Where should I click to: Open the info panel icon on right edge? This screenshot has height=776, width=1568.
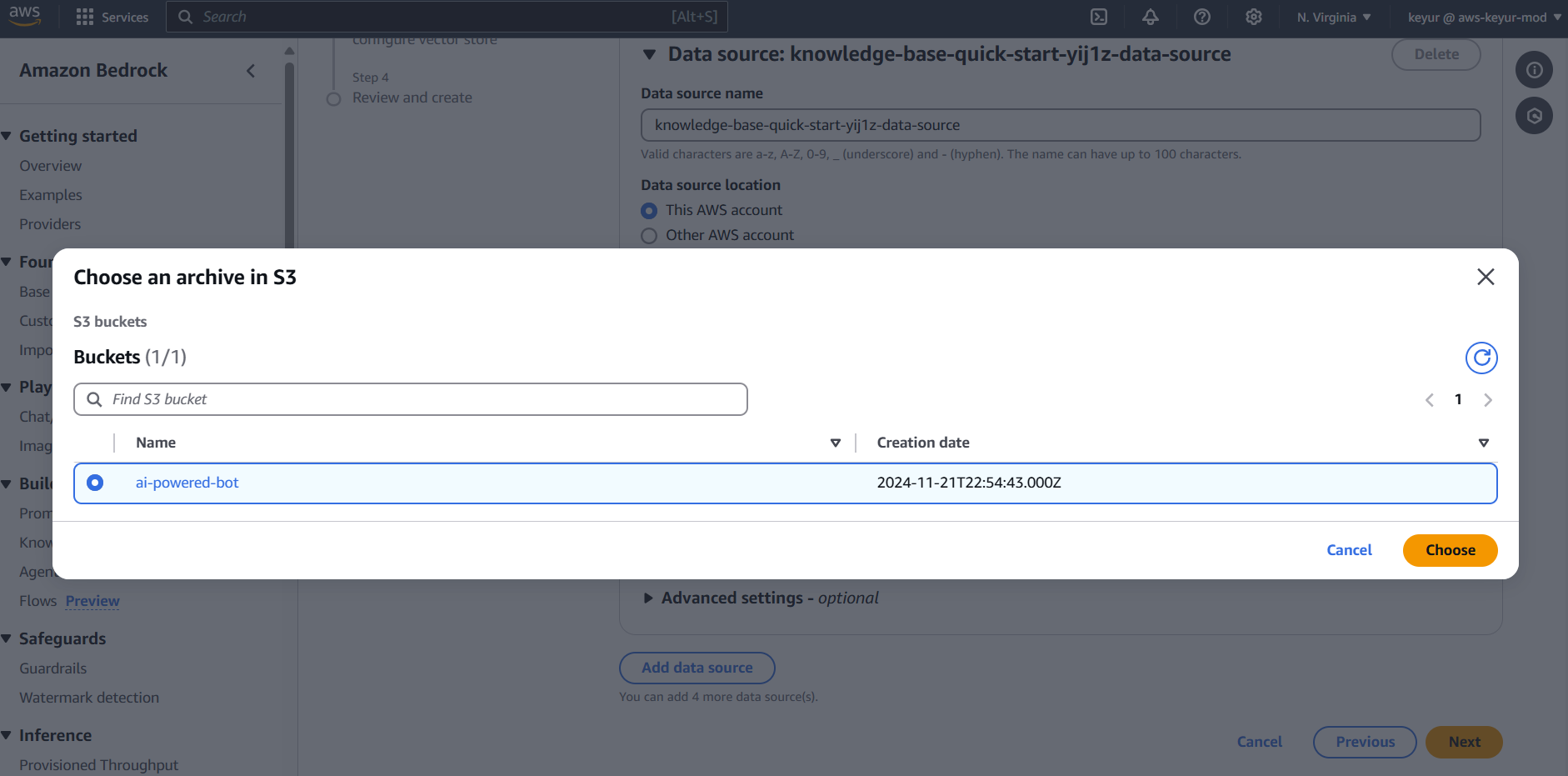point(1534,70)
